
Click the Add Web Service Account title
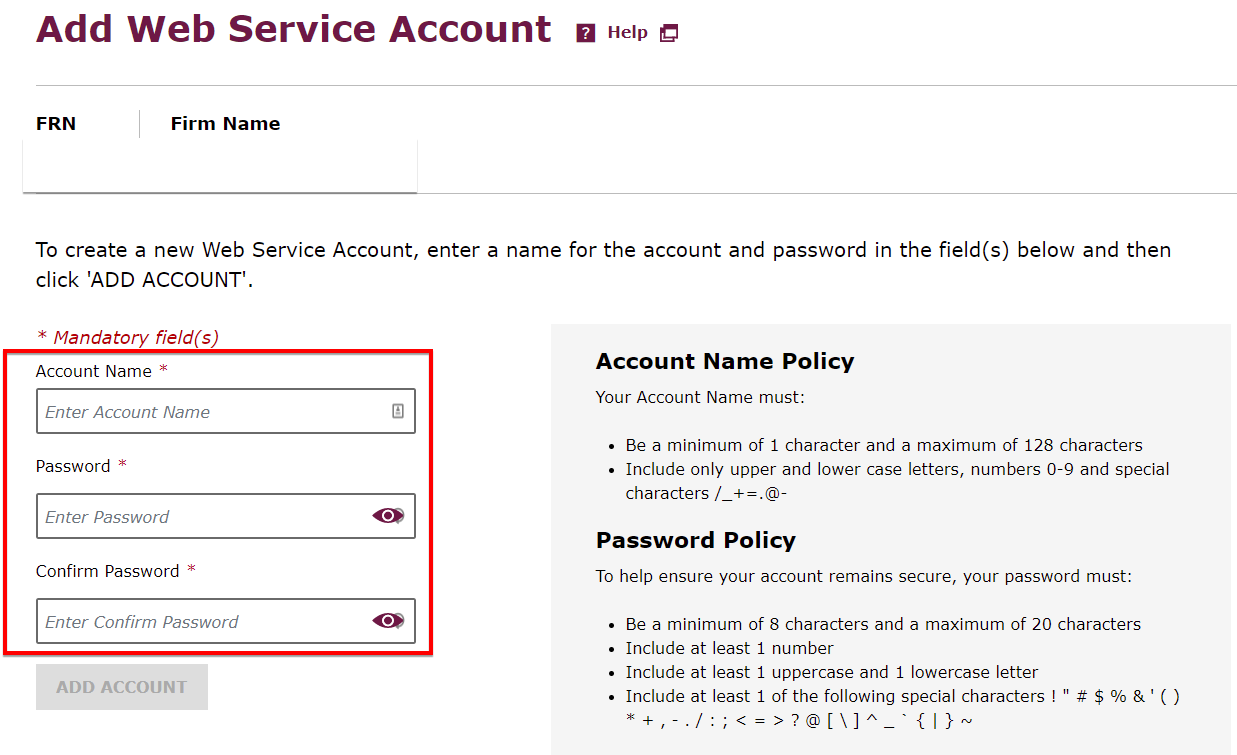294,29
